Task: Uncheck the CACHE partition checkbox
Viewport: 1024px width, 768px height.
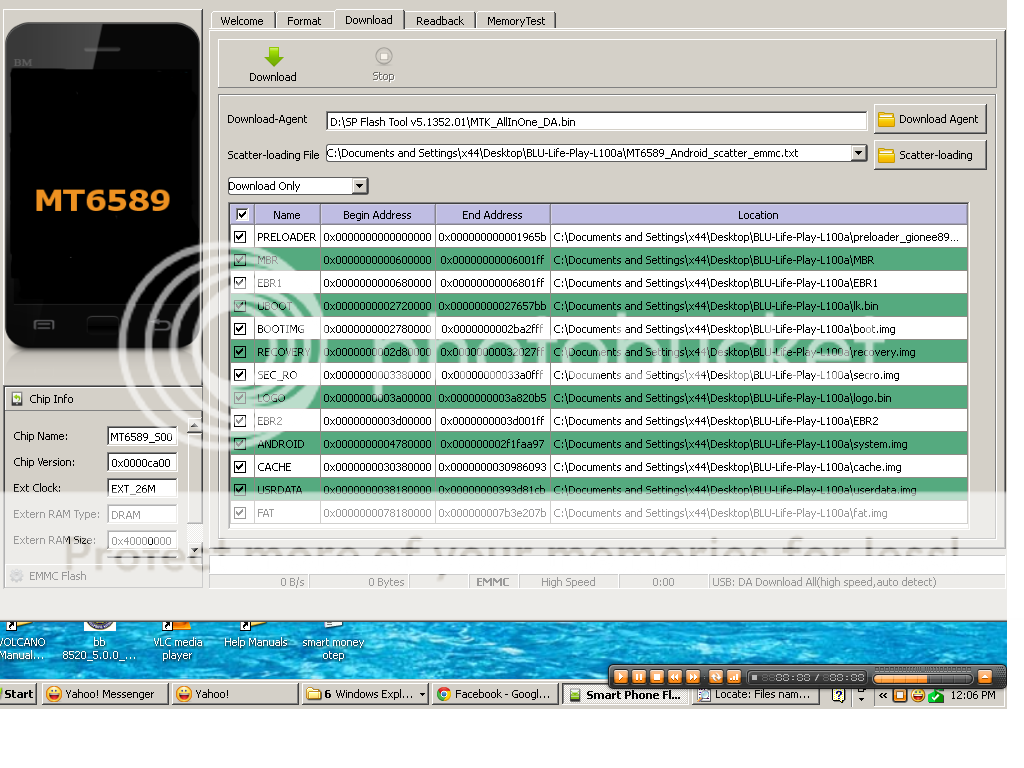Action: click(240, 467)
